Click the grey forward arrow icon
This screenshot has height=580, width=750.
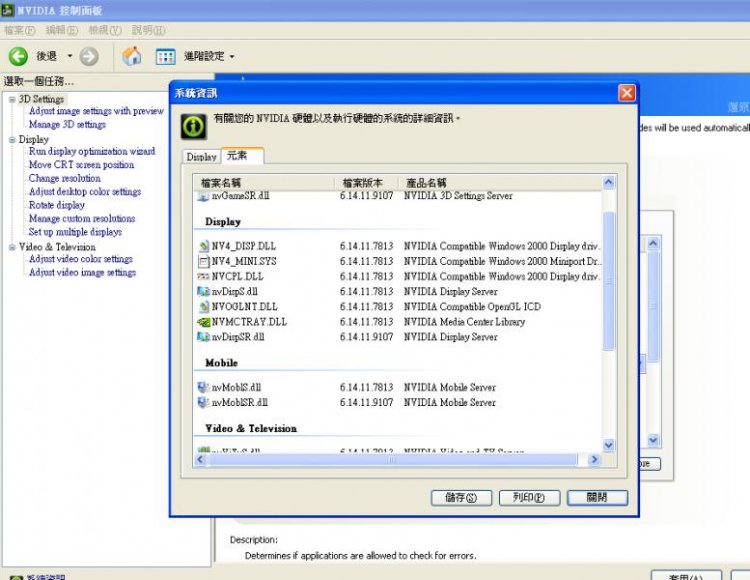click(89, 56)
